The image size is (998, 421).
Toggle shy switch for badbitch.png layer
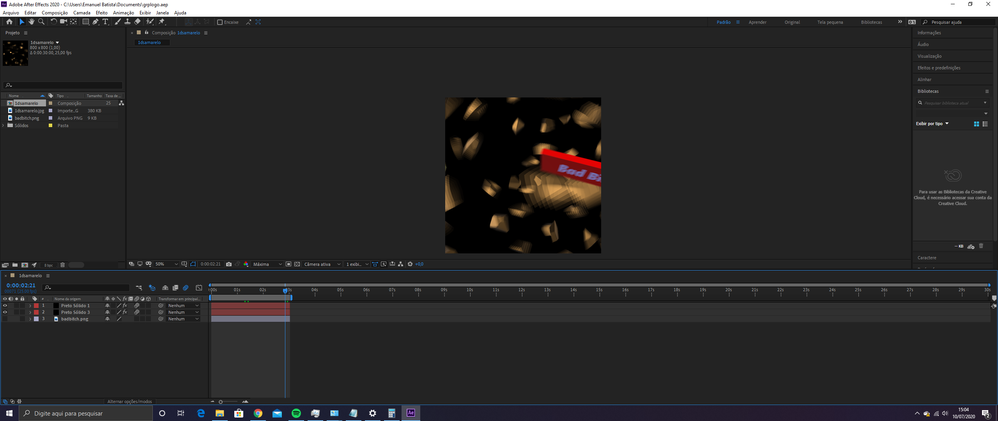pos(107,318)
